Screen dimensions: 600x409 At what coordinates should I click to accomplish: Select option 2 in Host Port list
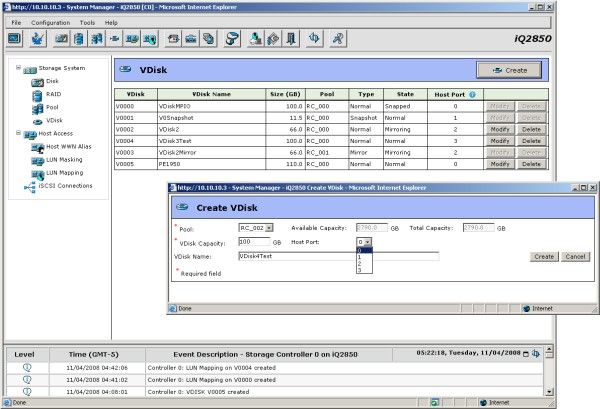(x=364, y=264)
